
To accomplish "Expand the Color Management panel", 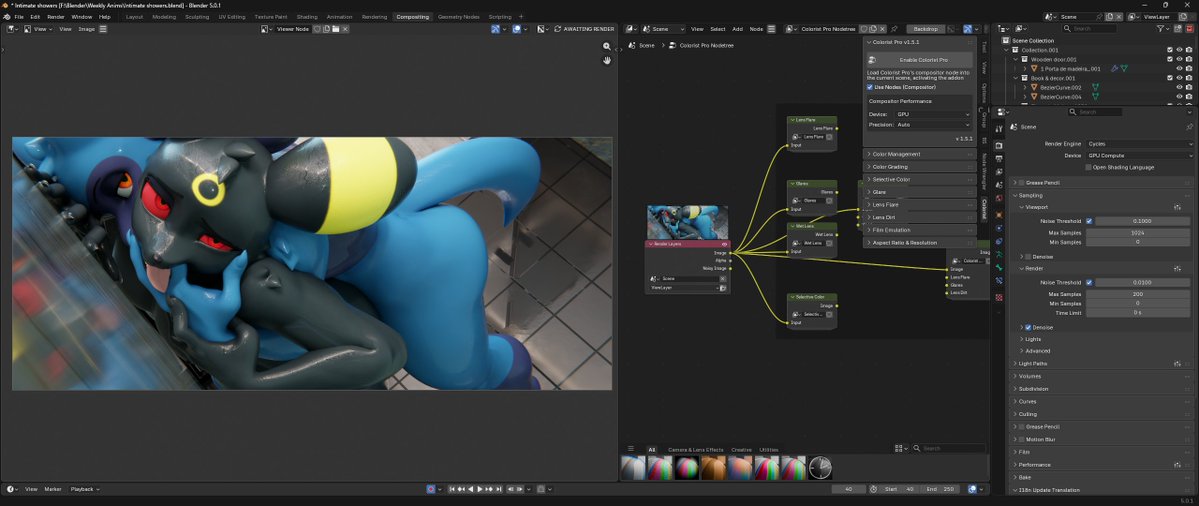I will [920, 154].
